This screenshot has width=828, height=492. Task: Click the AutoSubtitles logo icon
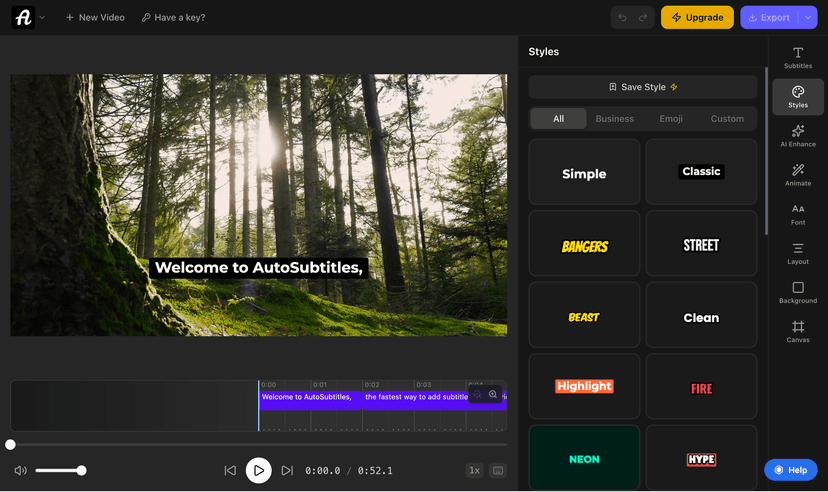23,17
